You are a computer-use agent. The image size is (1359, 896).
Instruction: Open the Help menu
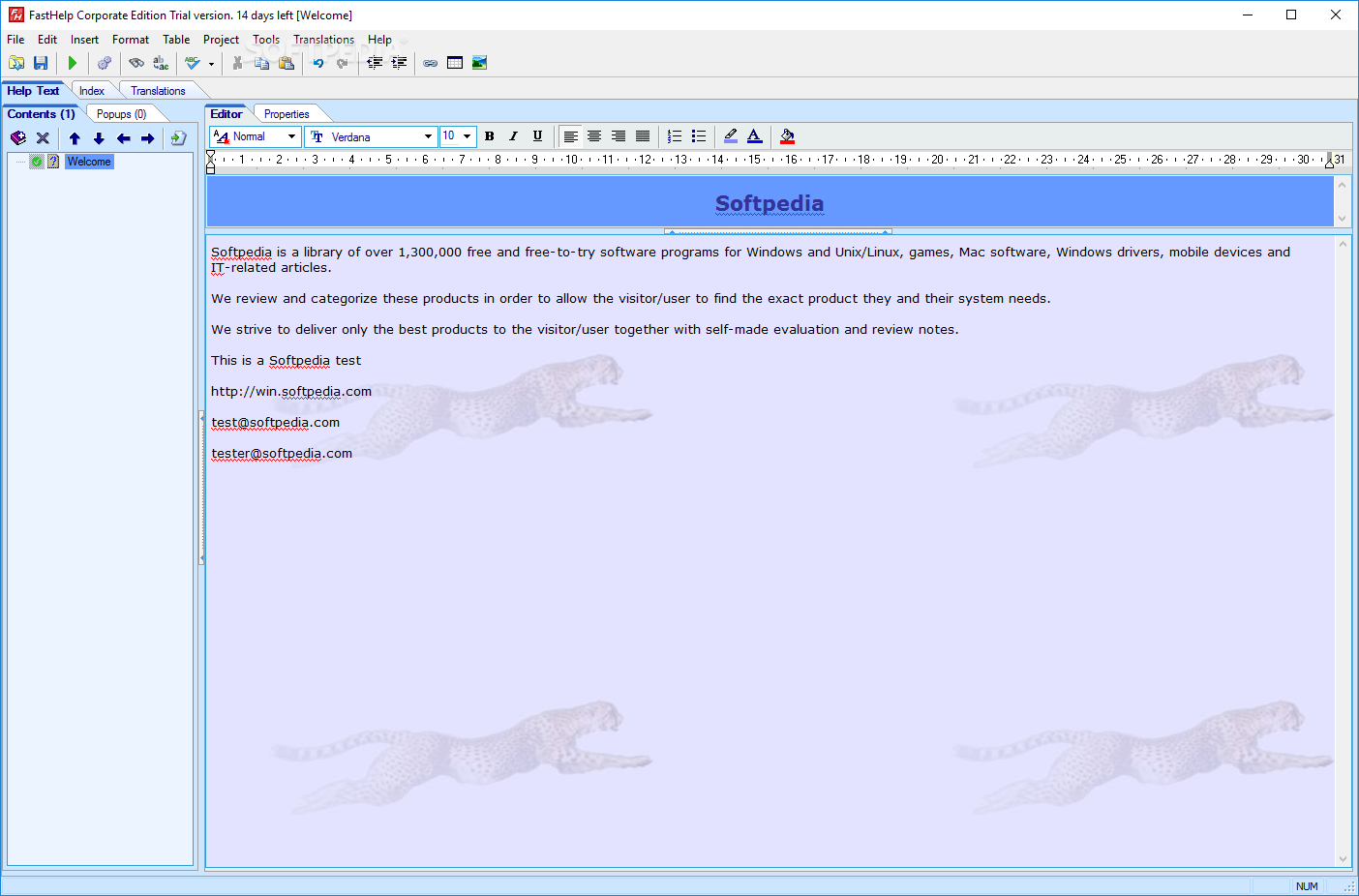click(379, 40)
